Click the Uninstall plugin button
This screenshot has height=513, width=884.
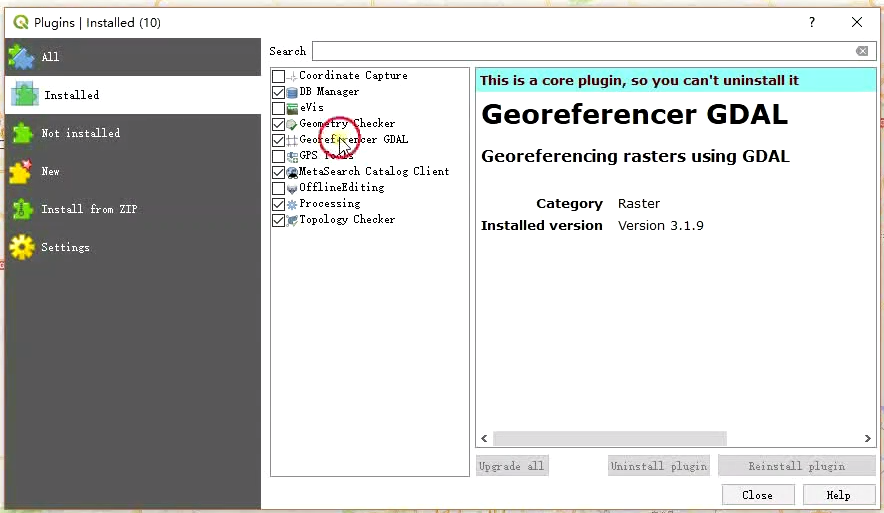click(658, 466)
